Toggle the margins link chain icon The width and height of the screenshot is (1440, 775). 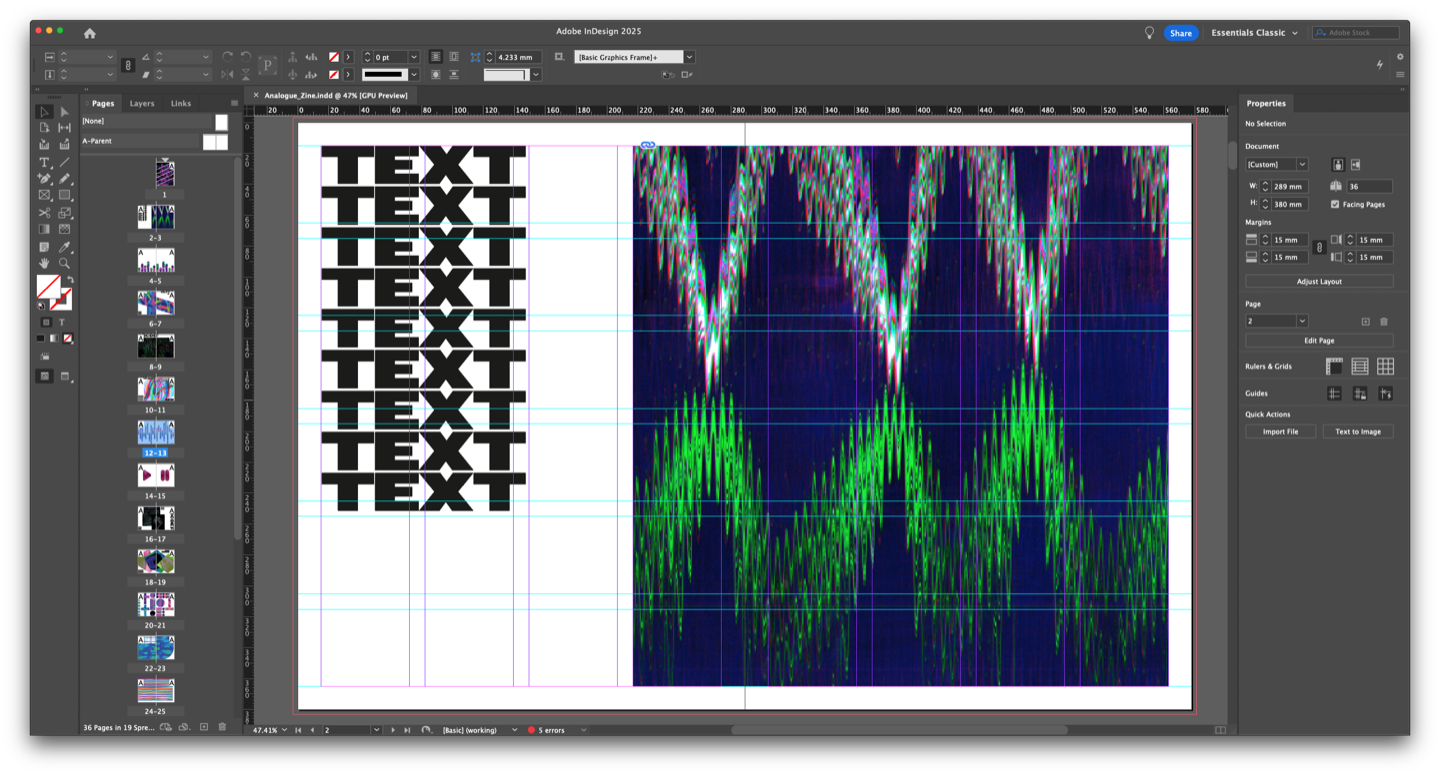tap(1318, 248)
